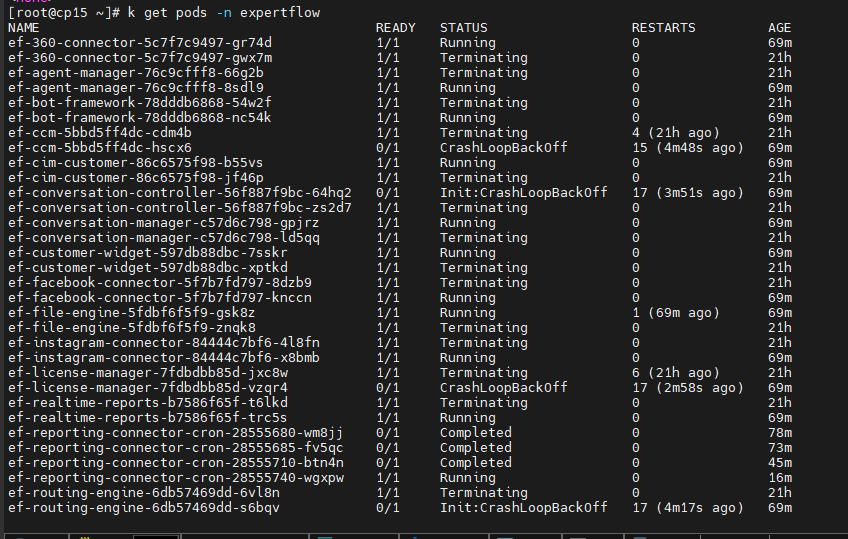The width and height of the screenshot is (848, 539).
Task: Click Init:CrashLoopBackOff status of the routing-engine pod
Action: [x=523, y=508]
